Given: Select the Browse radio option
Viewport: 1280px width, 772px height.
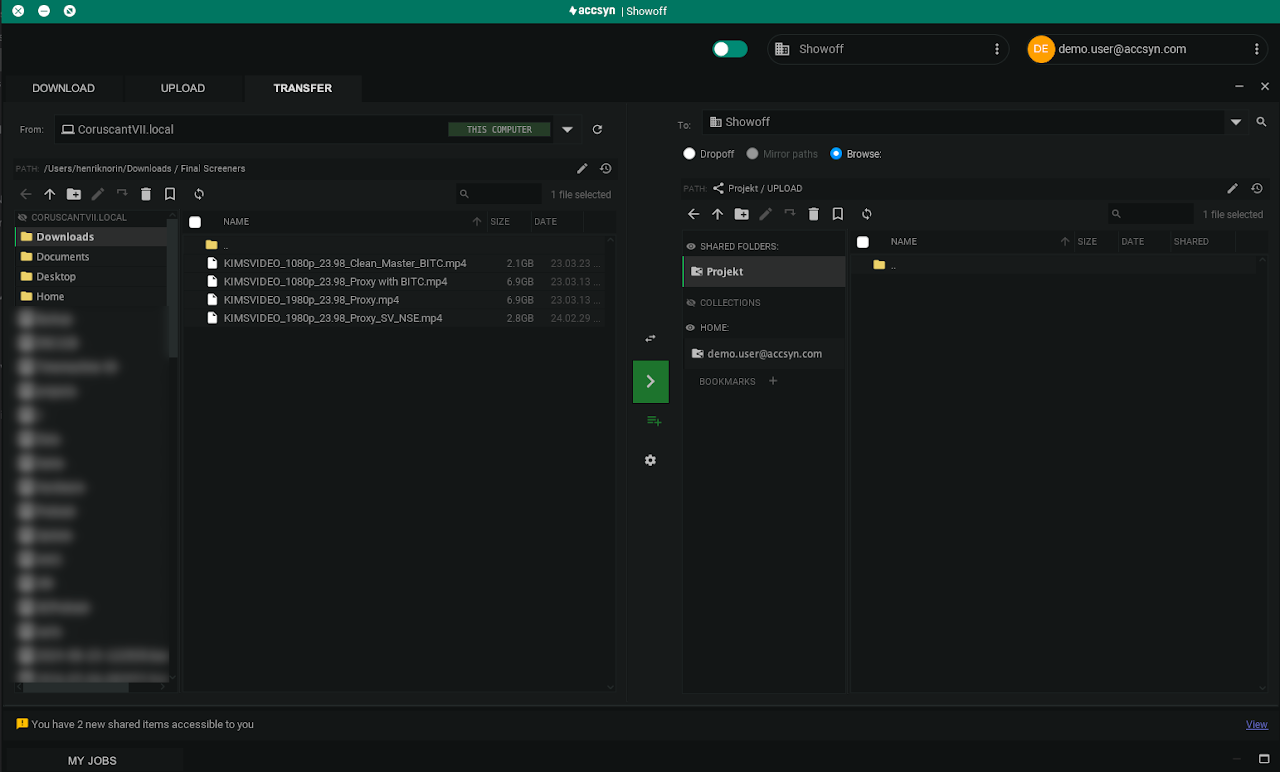Looking at the screenshot, I should coord(836,154).
